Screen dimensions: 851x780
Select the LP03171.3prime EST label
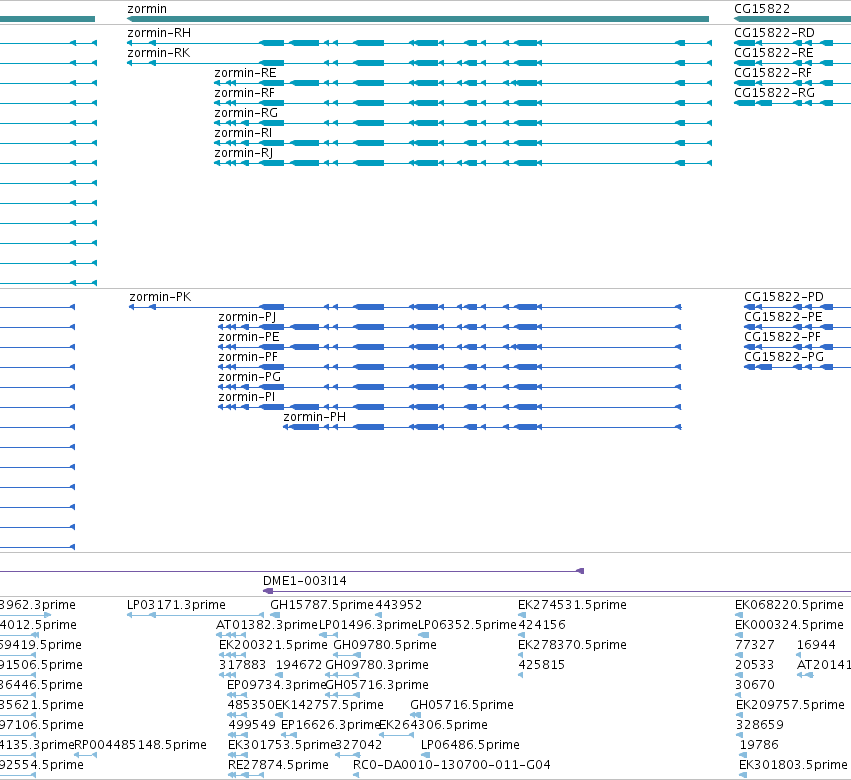pos(176,605)
